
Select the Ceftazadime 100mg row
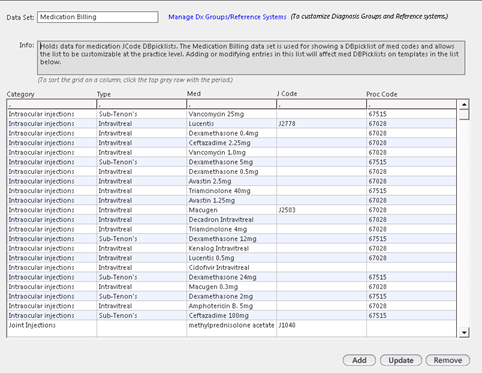(x=232, y=316)
